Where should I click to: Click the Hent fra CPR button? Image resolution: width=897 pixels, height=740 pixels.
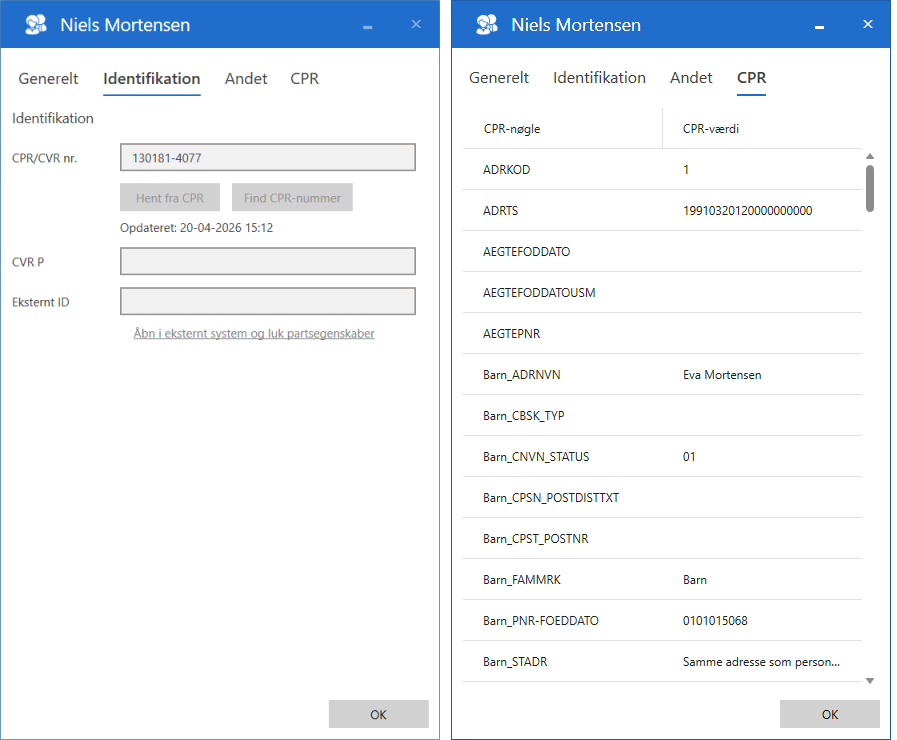coord(170,197)
